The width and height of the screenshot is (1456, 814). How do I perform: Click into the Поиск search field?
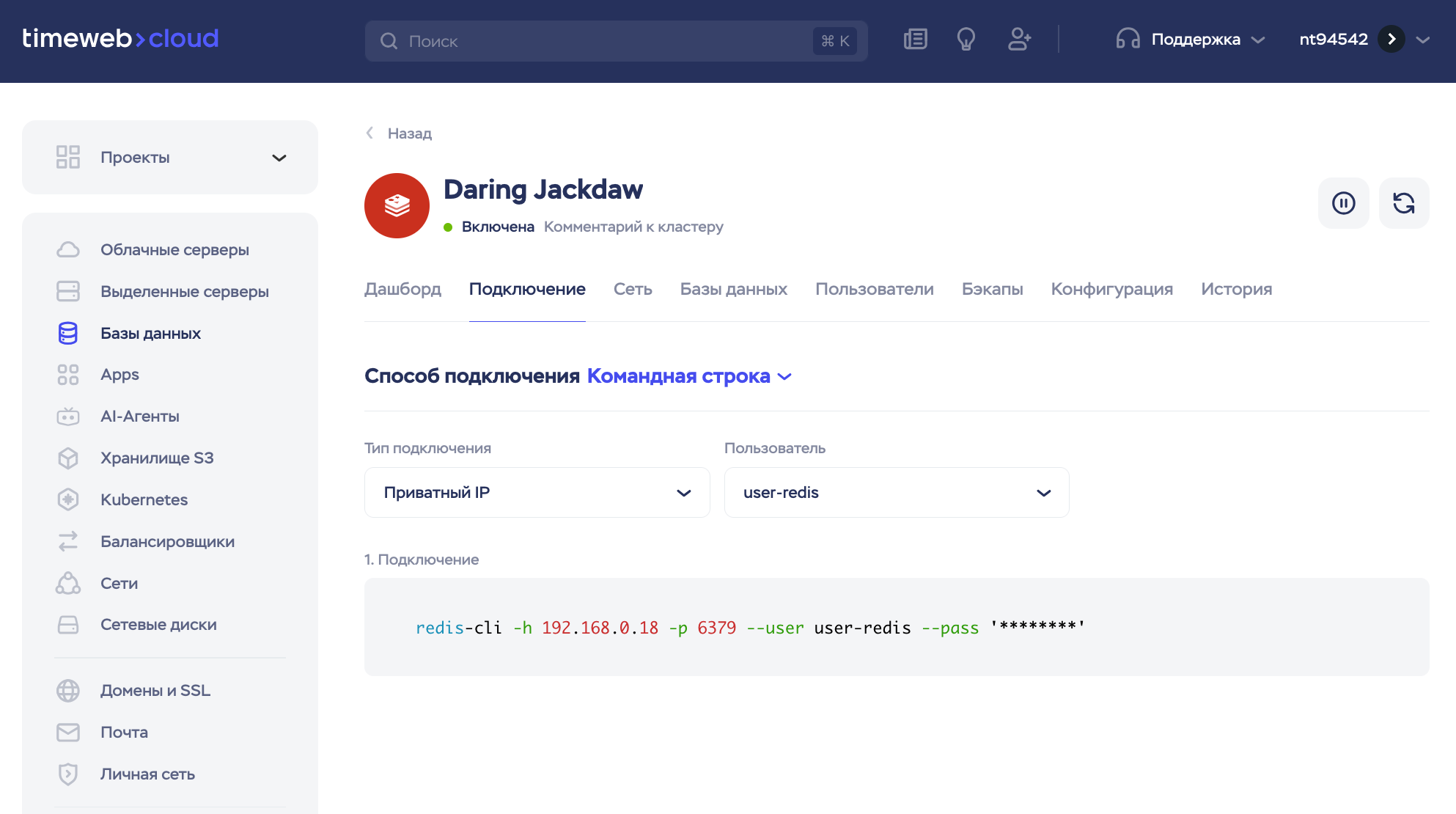coord(616,41)
